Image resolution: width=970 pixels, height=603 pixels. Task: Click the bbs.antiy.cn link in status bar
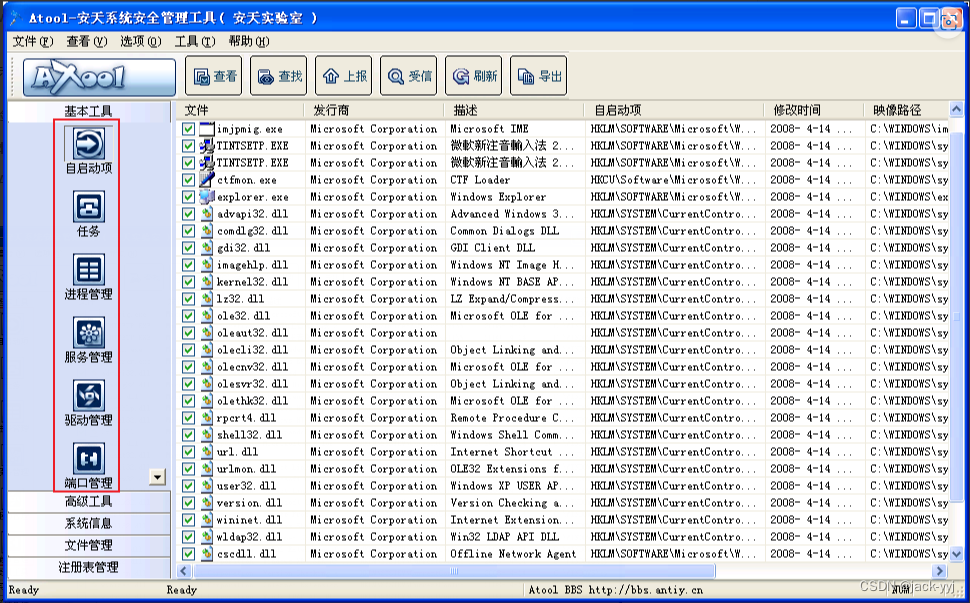click(646, 590)
